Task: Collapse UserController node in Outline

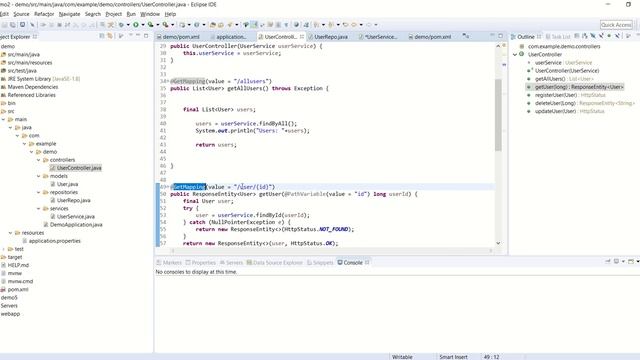Action: (x=515, y=54)
